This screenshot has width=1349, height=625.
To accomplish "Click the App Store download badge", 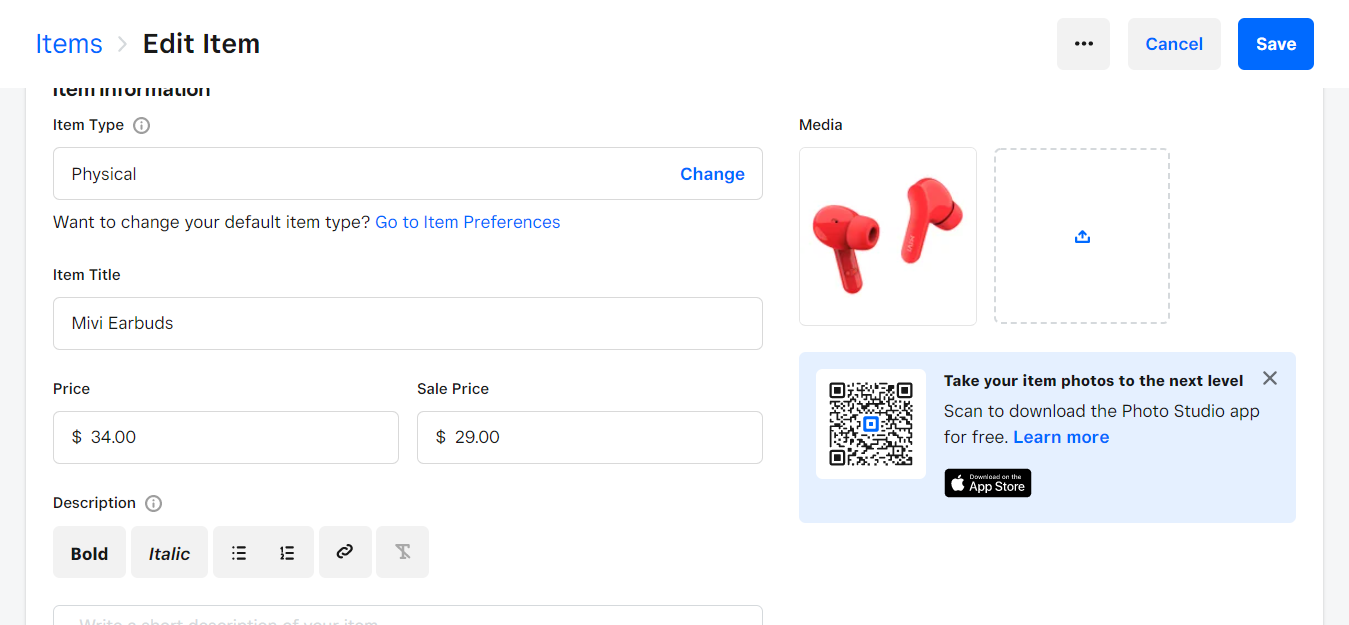I will tap(987, 483).
